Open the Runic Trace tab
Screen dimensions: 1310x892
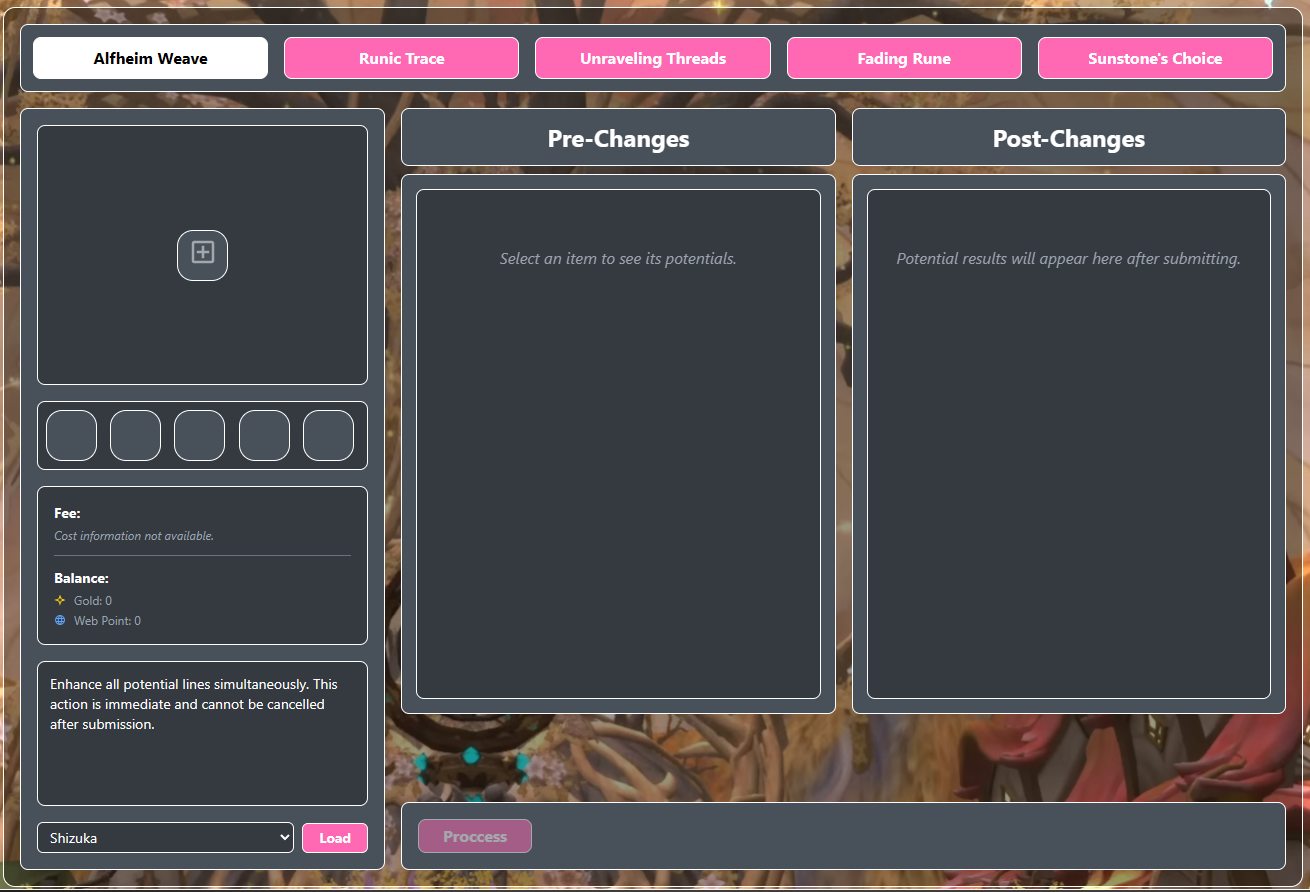(x=401, y=58)
